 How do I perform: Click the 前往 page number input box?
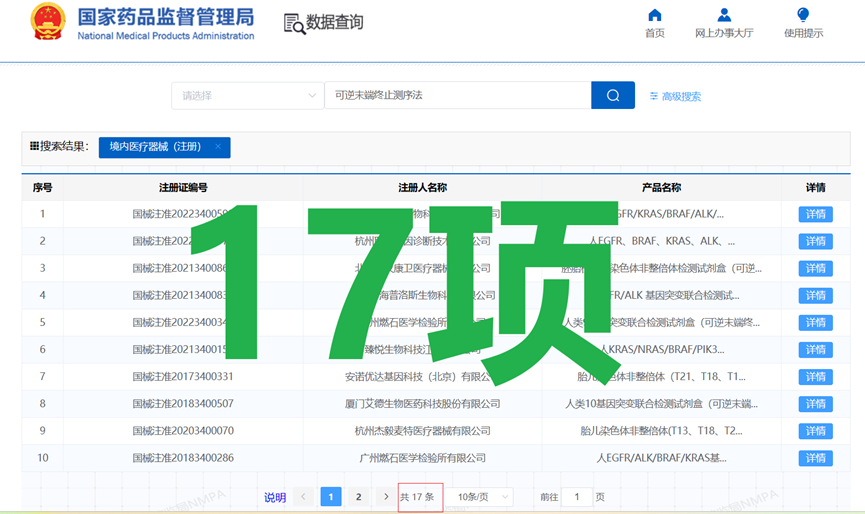click(576, 497)
